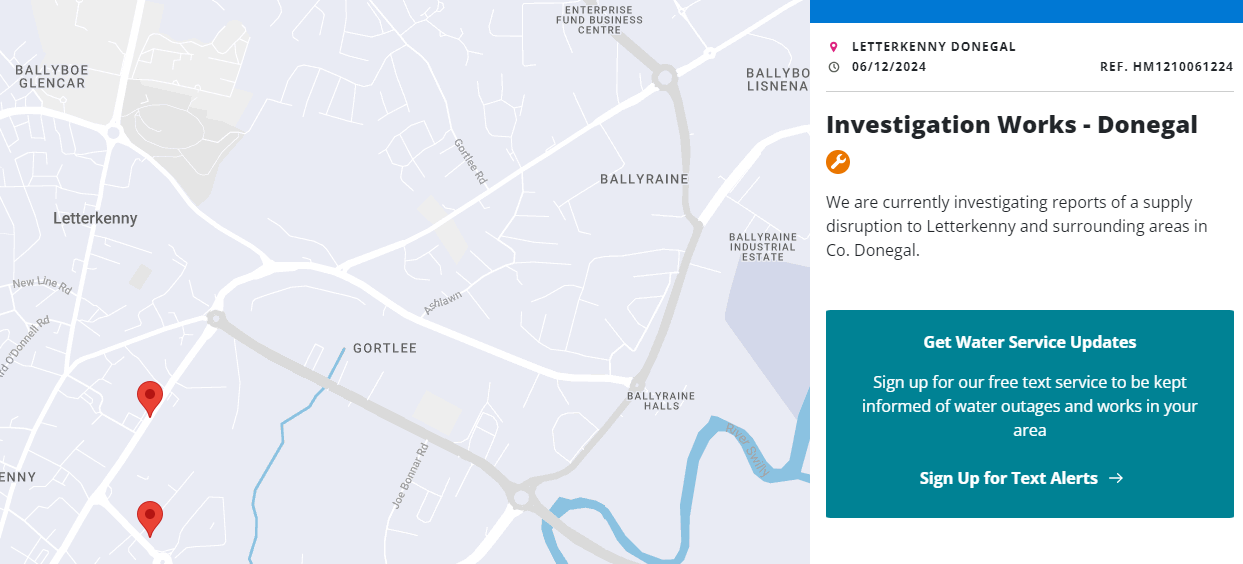Click the Ballyraine Halls map label
The height and width of the screenshot is (564, 1243).
pyautogui.click(x=660, y=401)
